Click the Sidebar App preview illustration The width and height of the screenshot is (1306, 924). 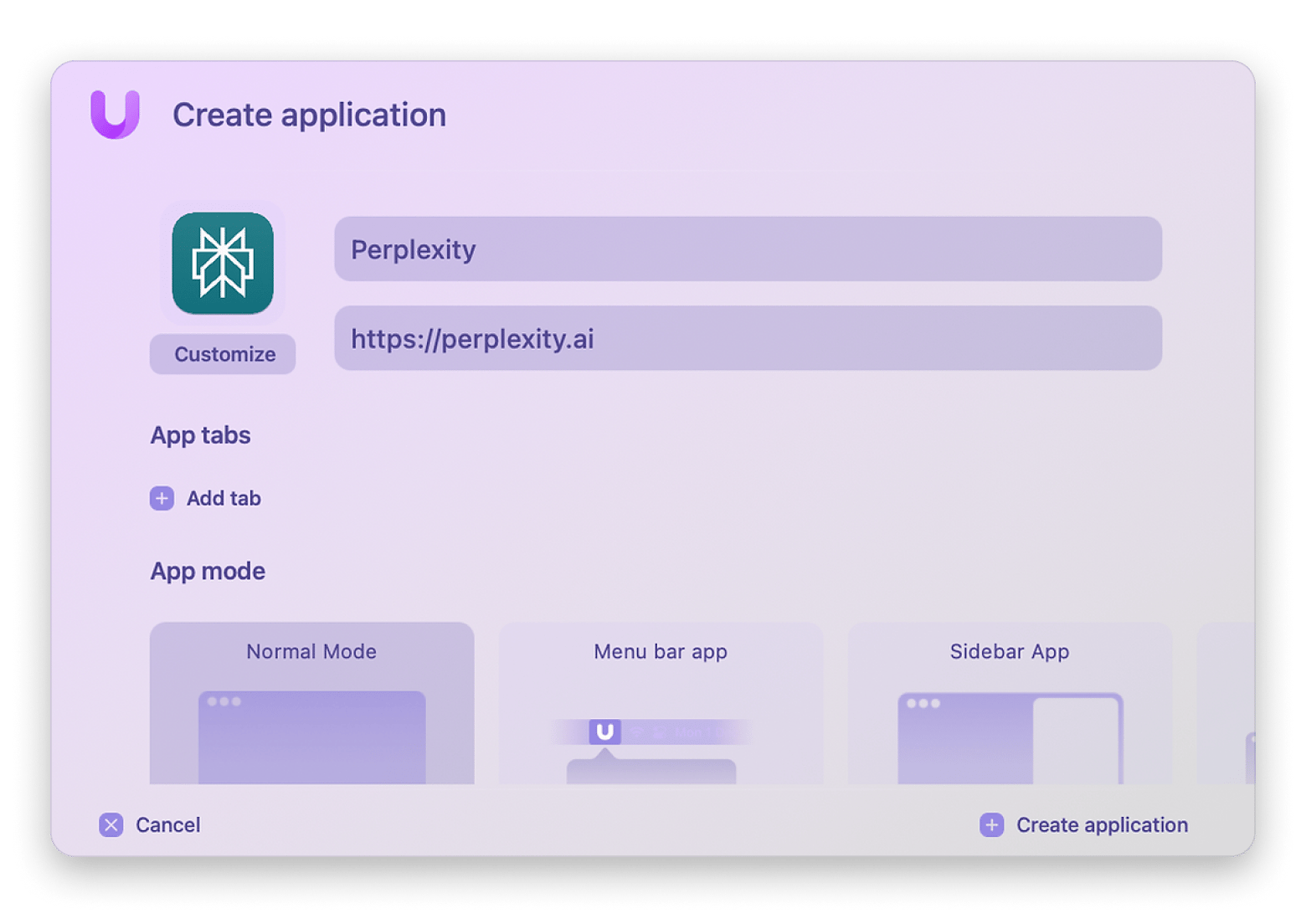(x=1010, y=738)
